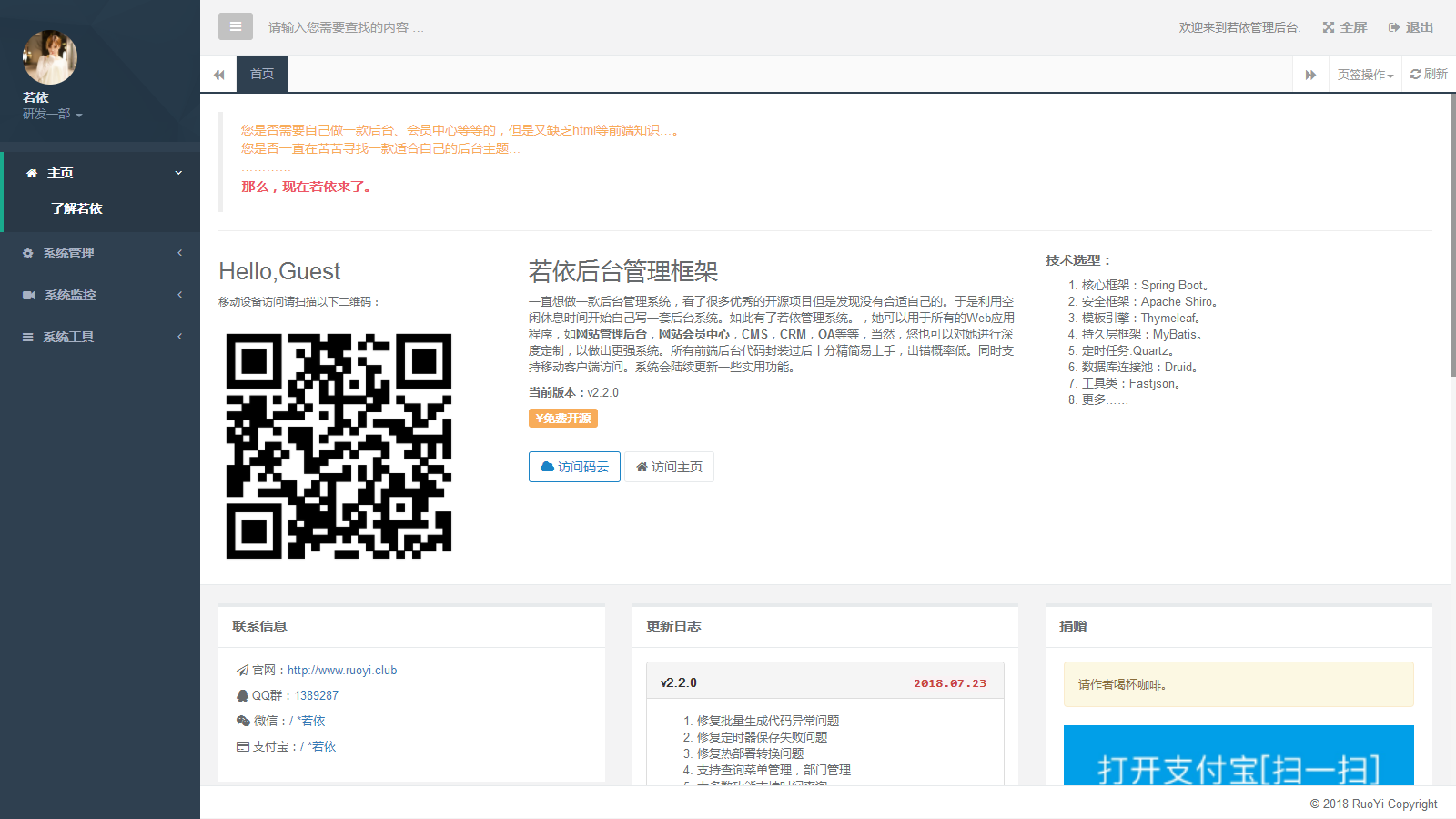1456x819 pixels.
Task: Open the 页签操作 dropdown
Action: (1365, 75)
